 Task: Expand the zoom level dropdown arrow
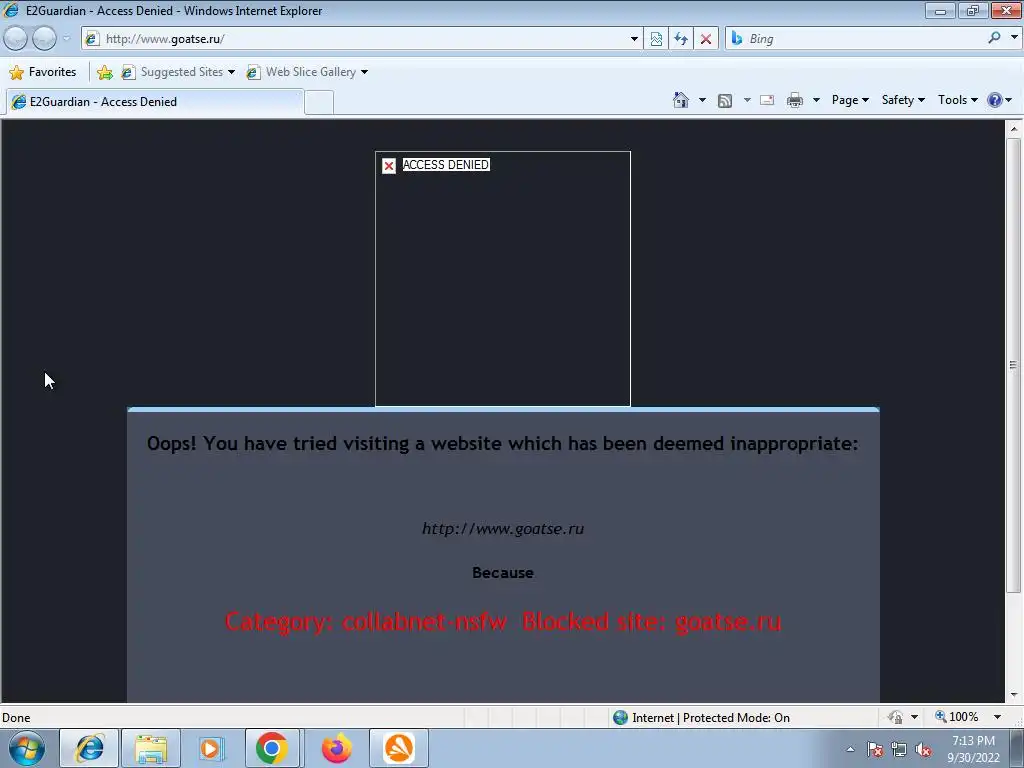click(998, 717)
